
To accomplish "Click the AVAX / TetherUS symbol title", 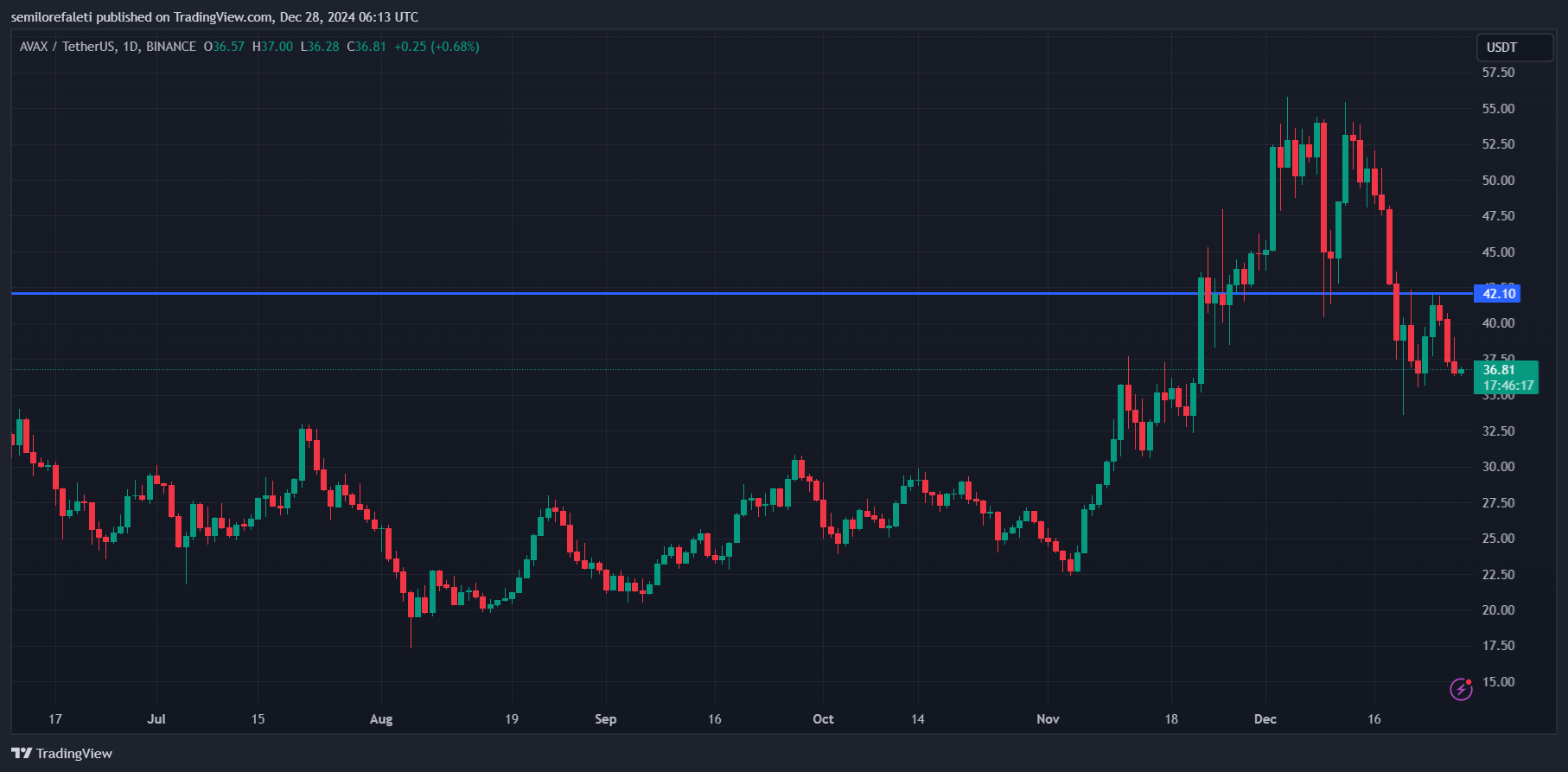I will pos(67,47).
